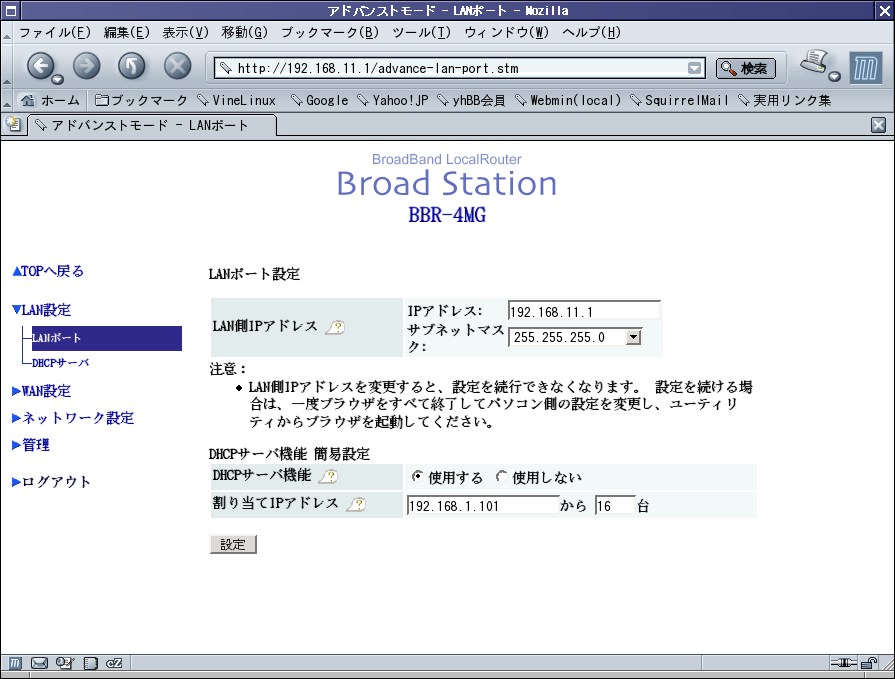Open the VineLinux bookmark
The height and width of the screenshot is (679, 895).
(x=236, y=100)
